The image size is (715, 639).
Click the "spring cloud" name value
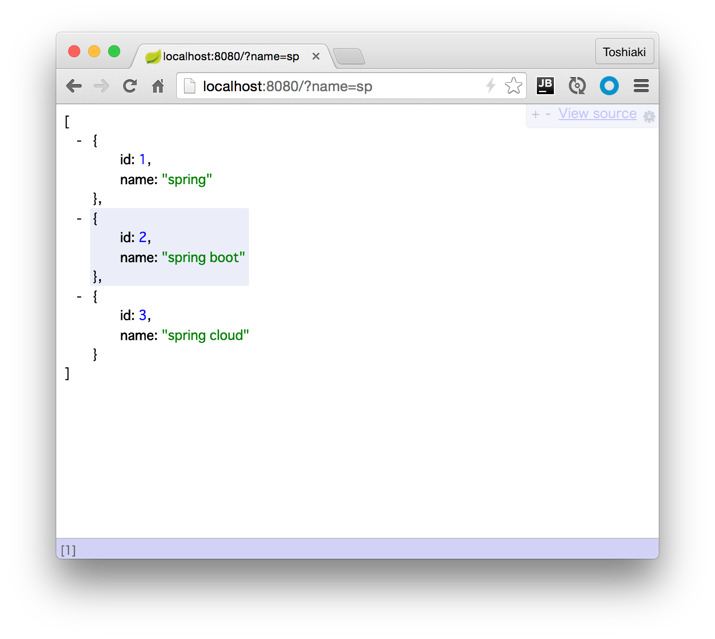(x=205, y=335)
